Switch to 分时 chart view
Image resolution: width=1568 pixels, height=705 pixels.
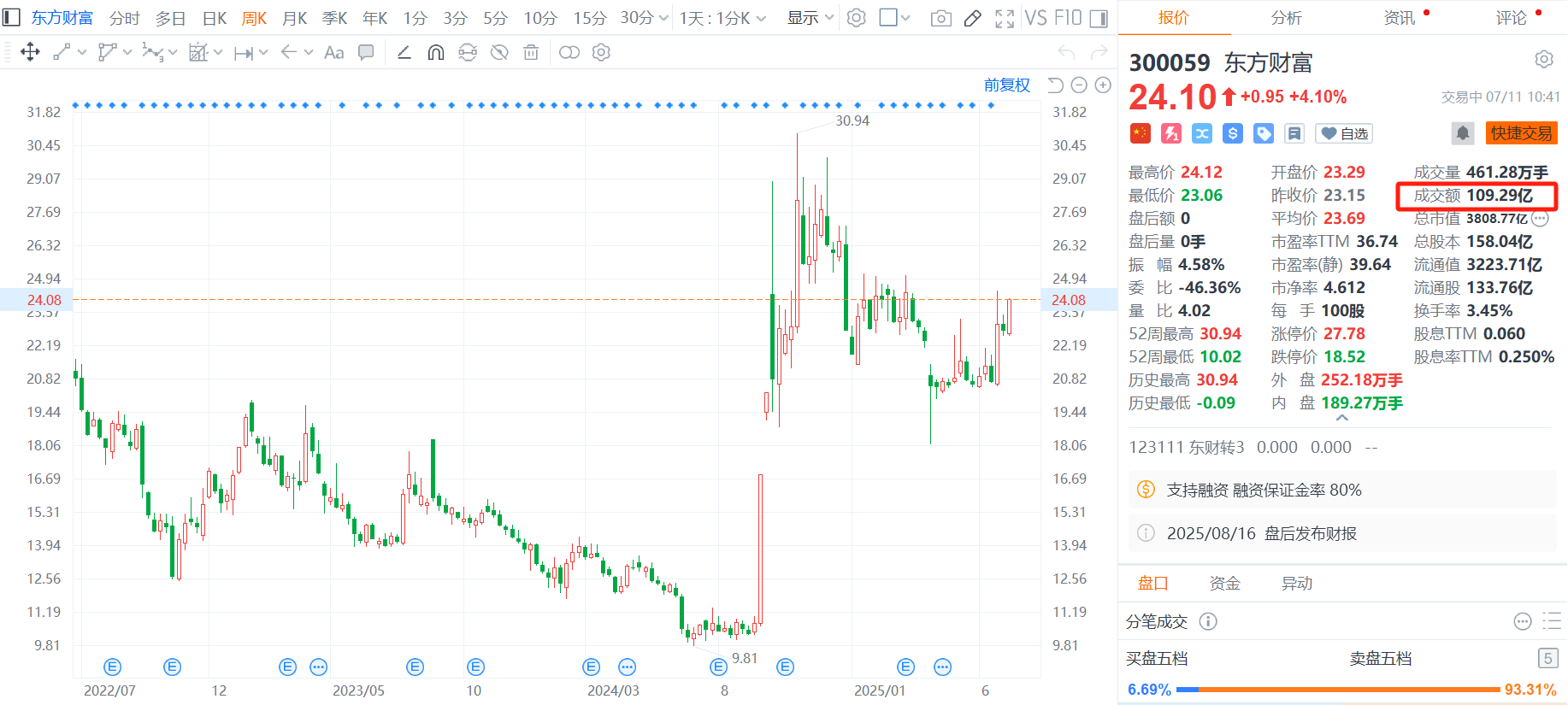click(124, 18)
